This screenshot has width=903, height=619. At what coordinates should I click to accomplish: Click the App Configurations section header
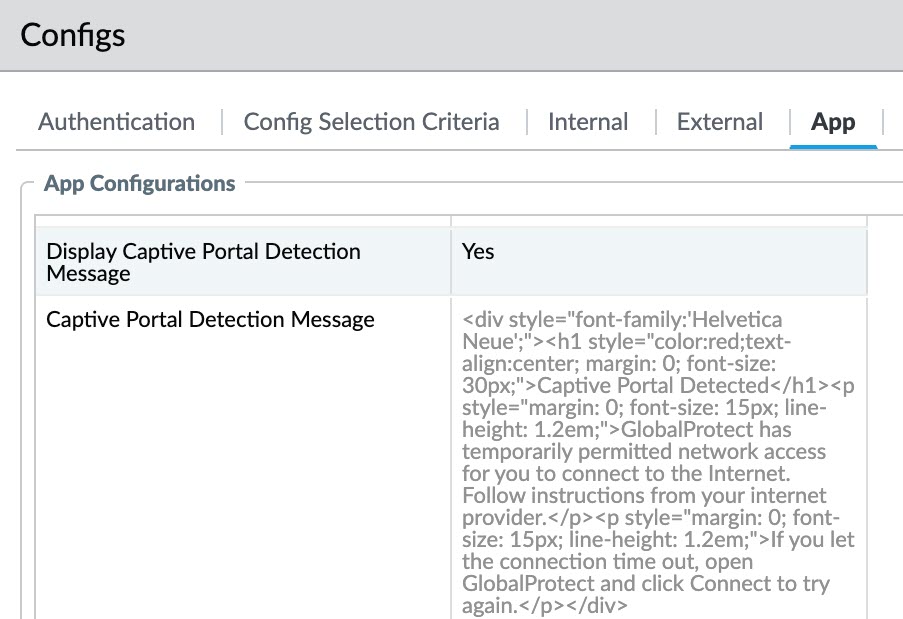click(140, 184)
